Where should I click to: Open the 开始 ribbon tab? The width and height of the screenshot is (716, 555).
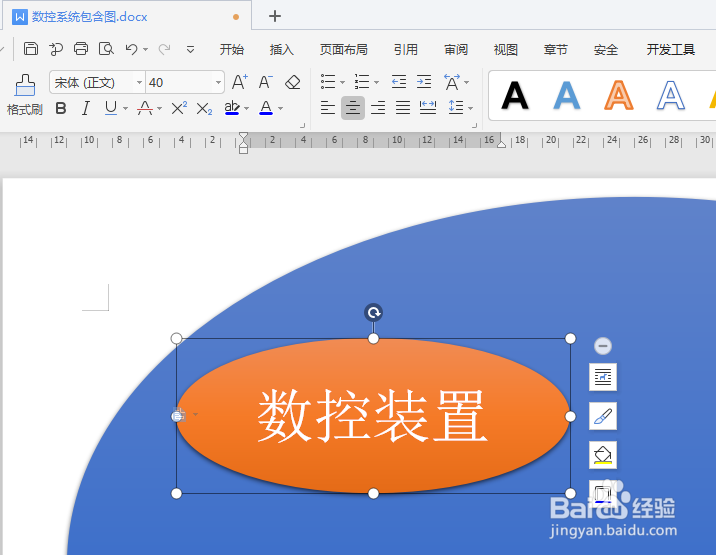[x=232, y=49]
